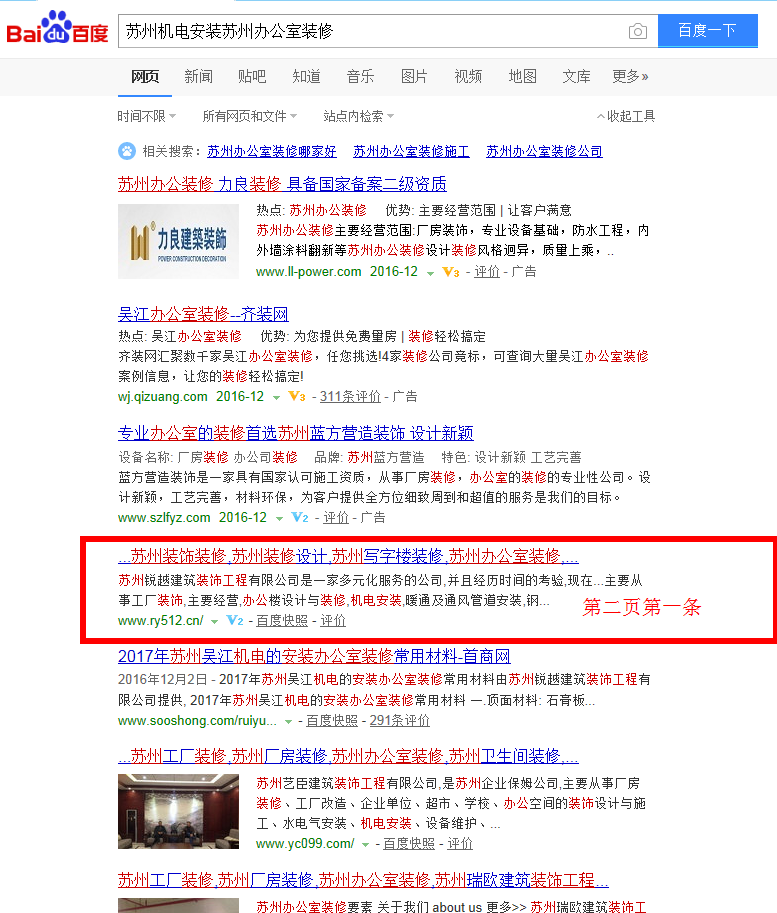This screenshot has height=913, width=777.
Task: Switch to the 视频 tab
Action: click(468, 76)
